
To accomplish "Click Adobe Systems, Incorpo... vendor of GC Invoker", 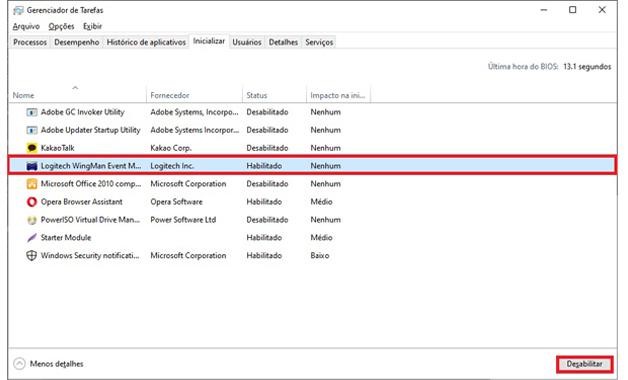I will [194, 112].
